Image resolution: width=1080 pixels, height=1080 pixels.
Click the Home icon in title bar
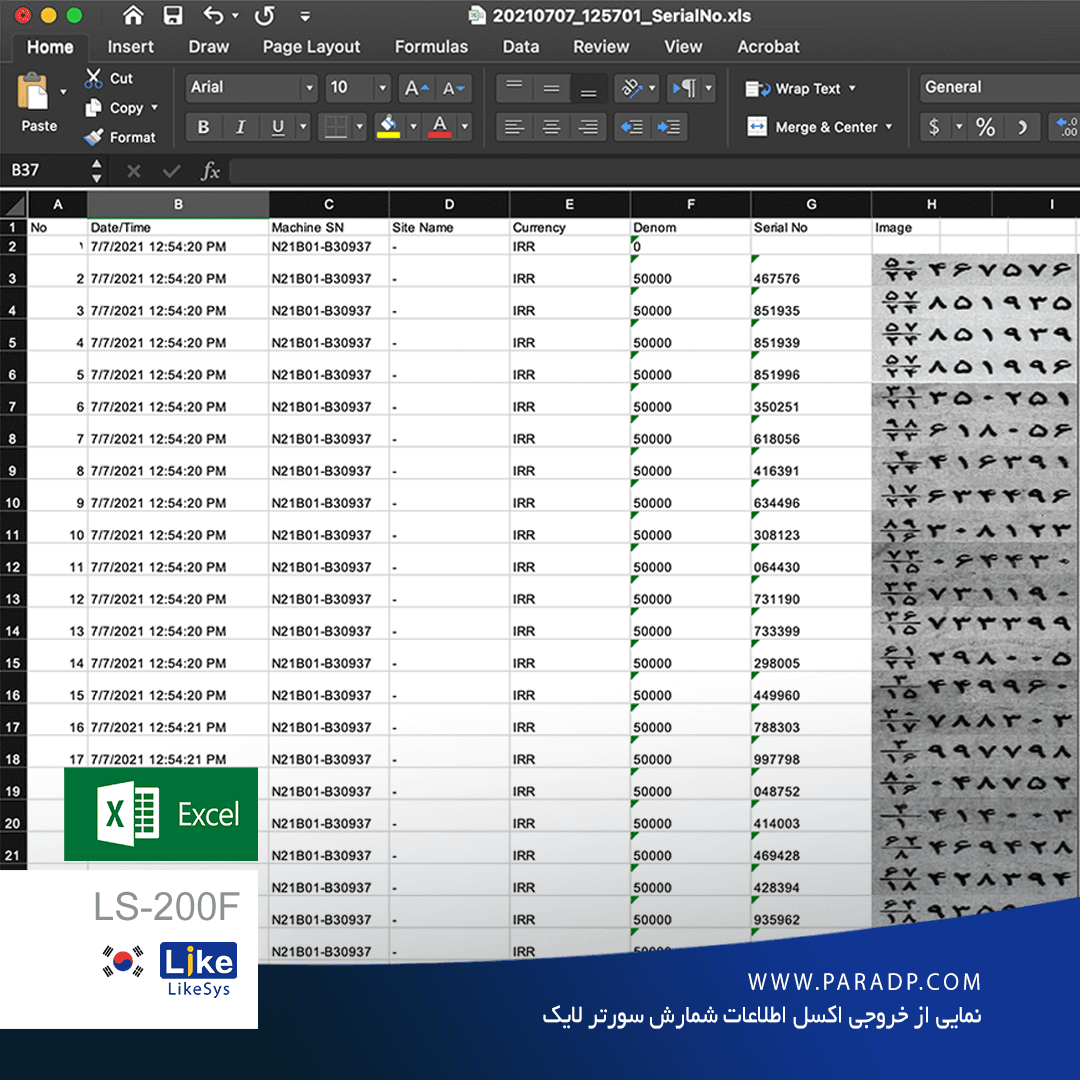point(133,15)
